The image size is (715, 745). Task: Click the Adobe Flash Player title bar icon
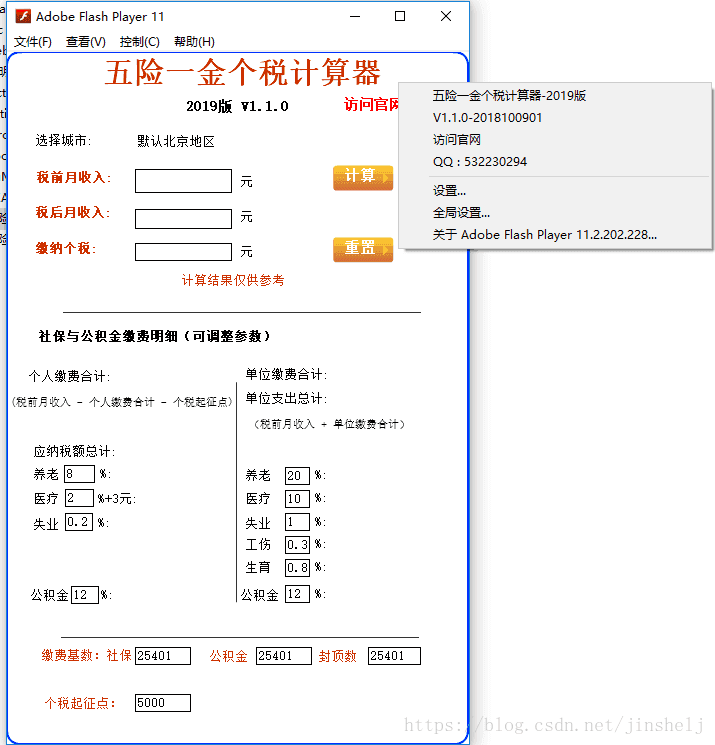pos(23,16)
